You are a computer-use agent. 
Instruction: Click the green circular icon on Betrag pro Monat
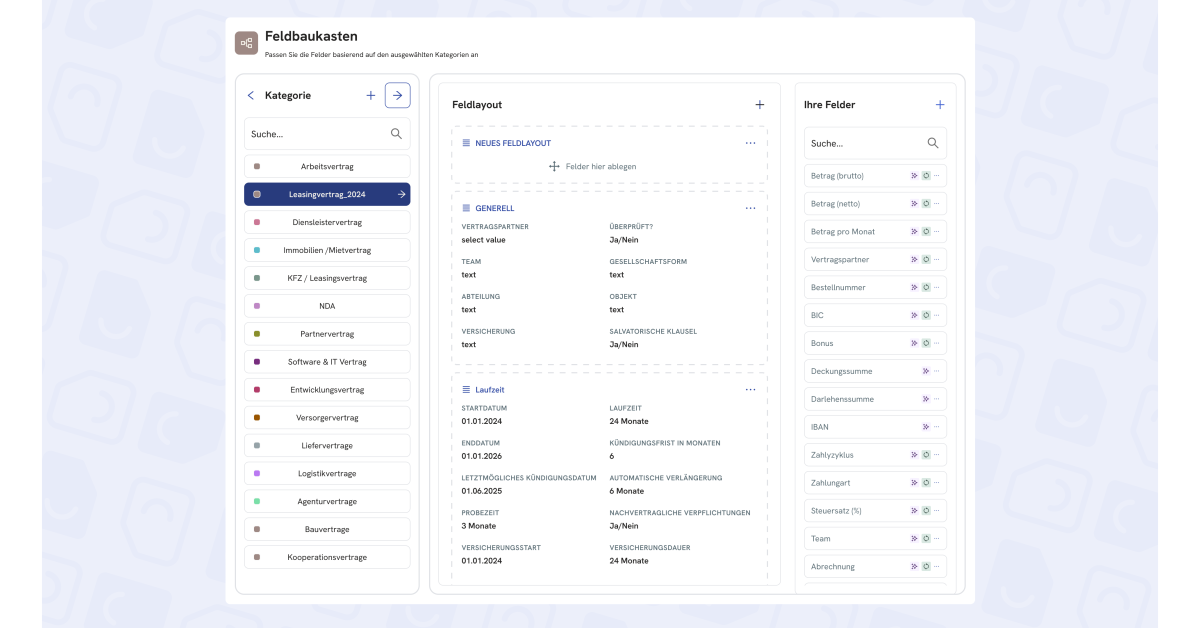point(926,231)
